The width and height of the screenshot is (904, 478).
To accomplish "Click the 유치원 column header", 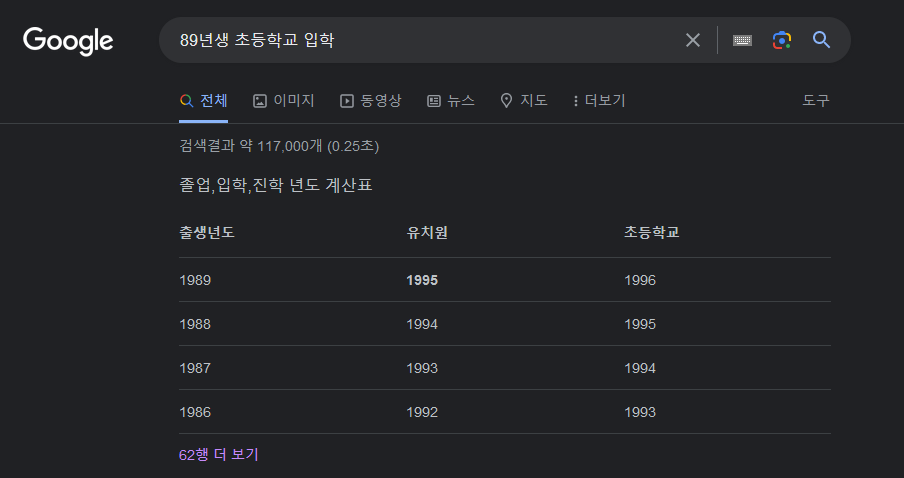I will [x=426, y=233].
